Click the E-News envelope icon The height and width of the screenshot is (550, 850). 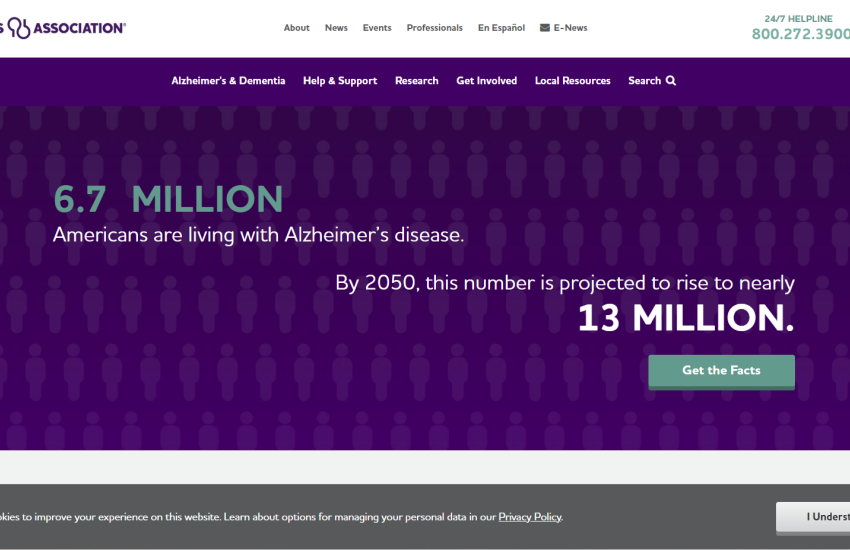pos(545,28)
